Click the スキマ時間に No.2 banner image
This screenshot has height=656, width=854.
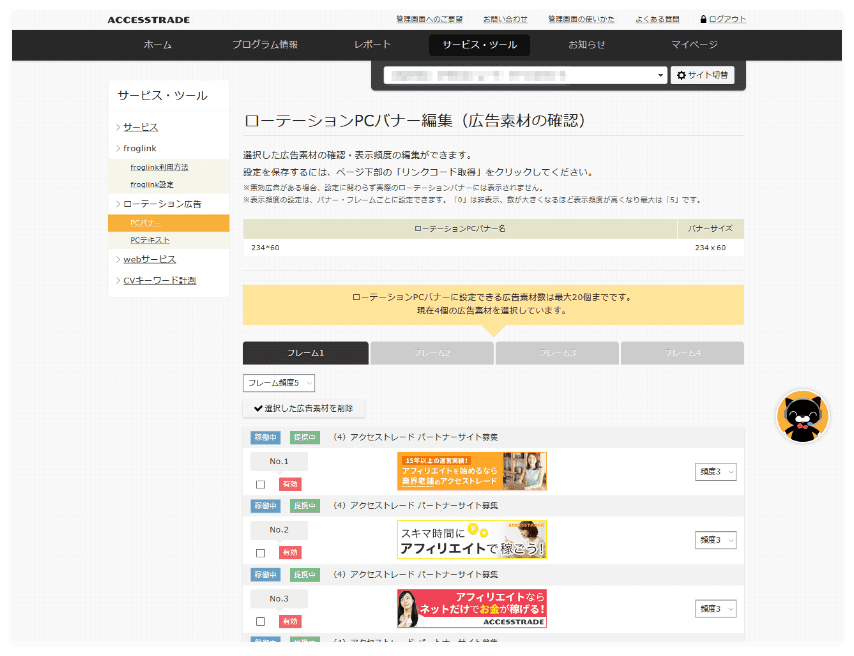click(472, 539)
